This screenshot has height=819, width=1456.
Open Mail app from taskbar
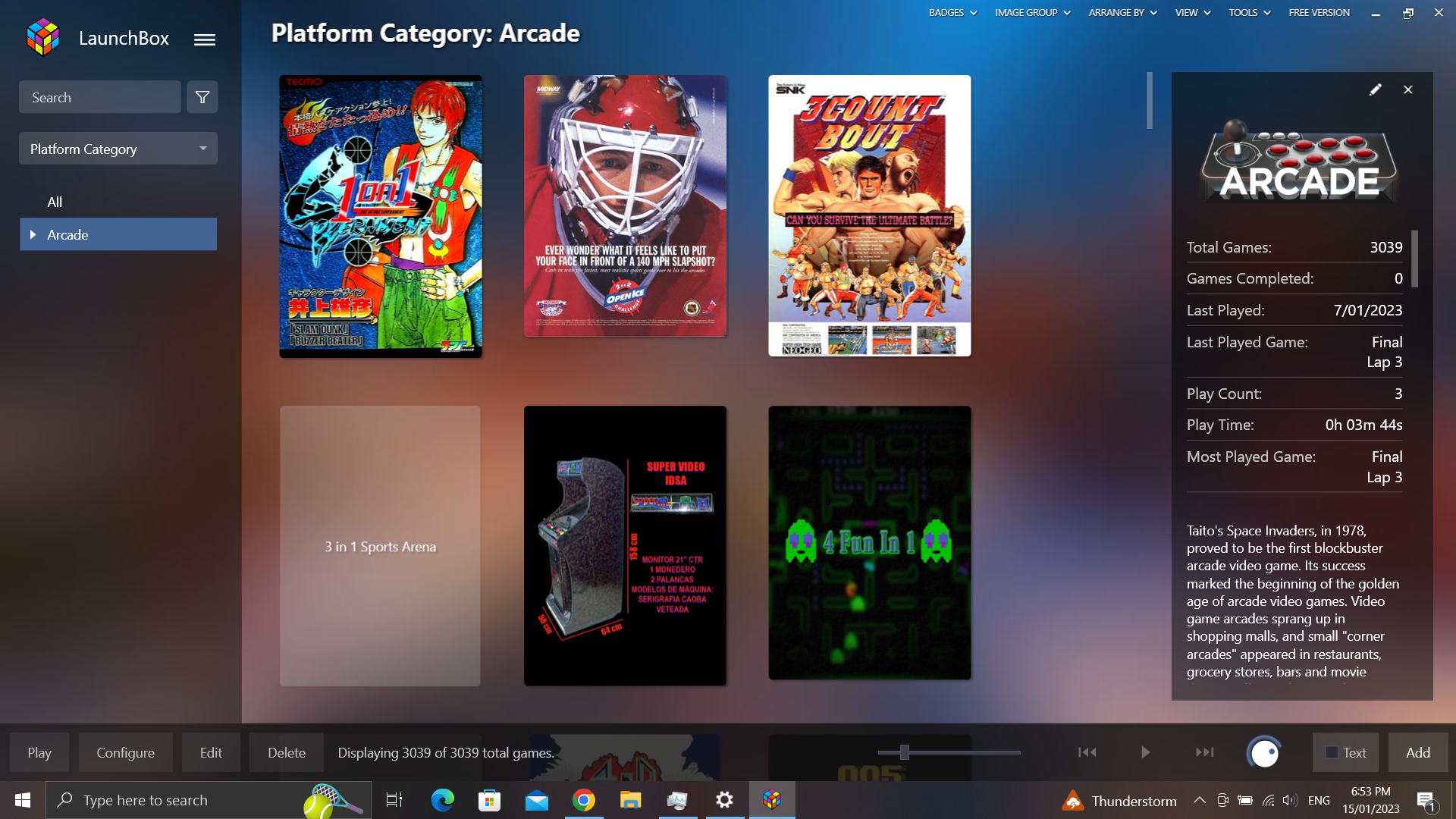[537, 800]
